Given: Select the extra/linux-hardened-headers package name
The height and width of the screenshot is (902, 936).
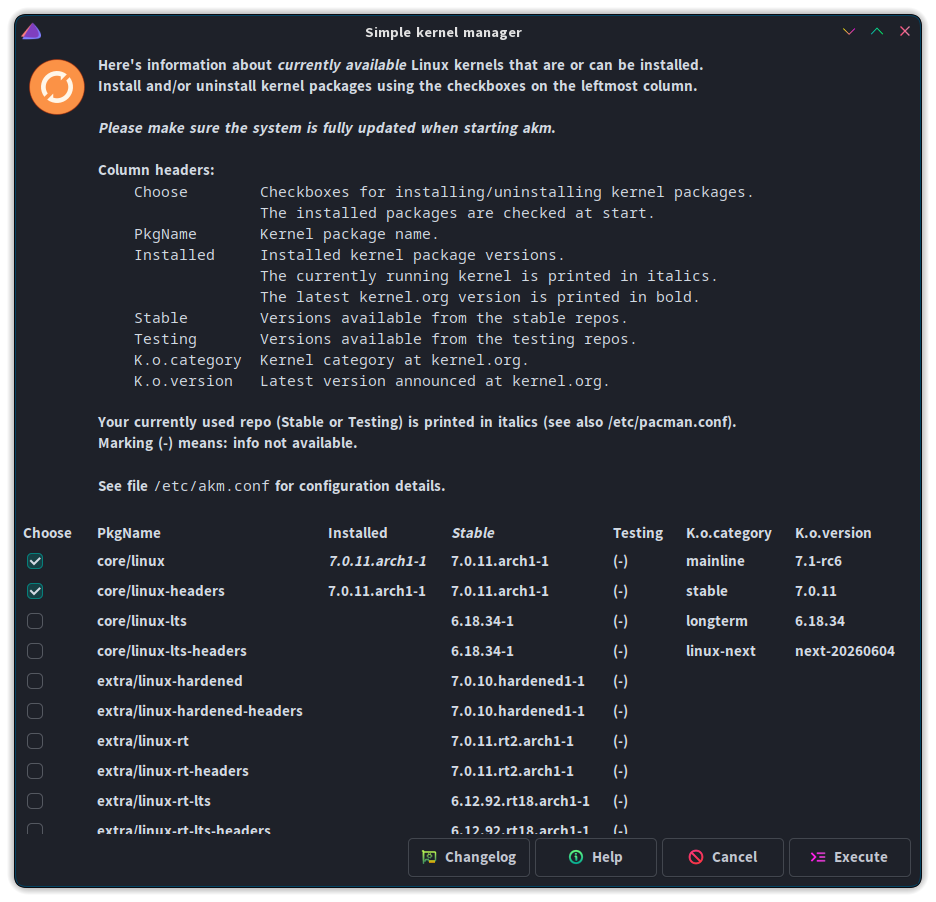Looking at the screenshot, I should 200,711.
